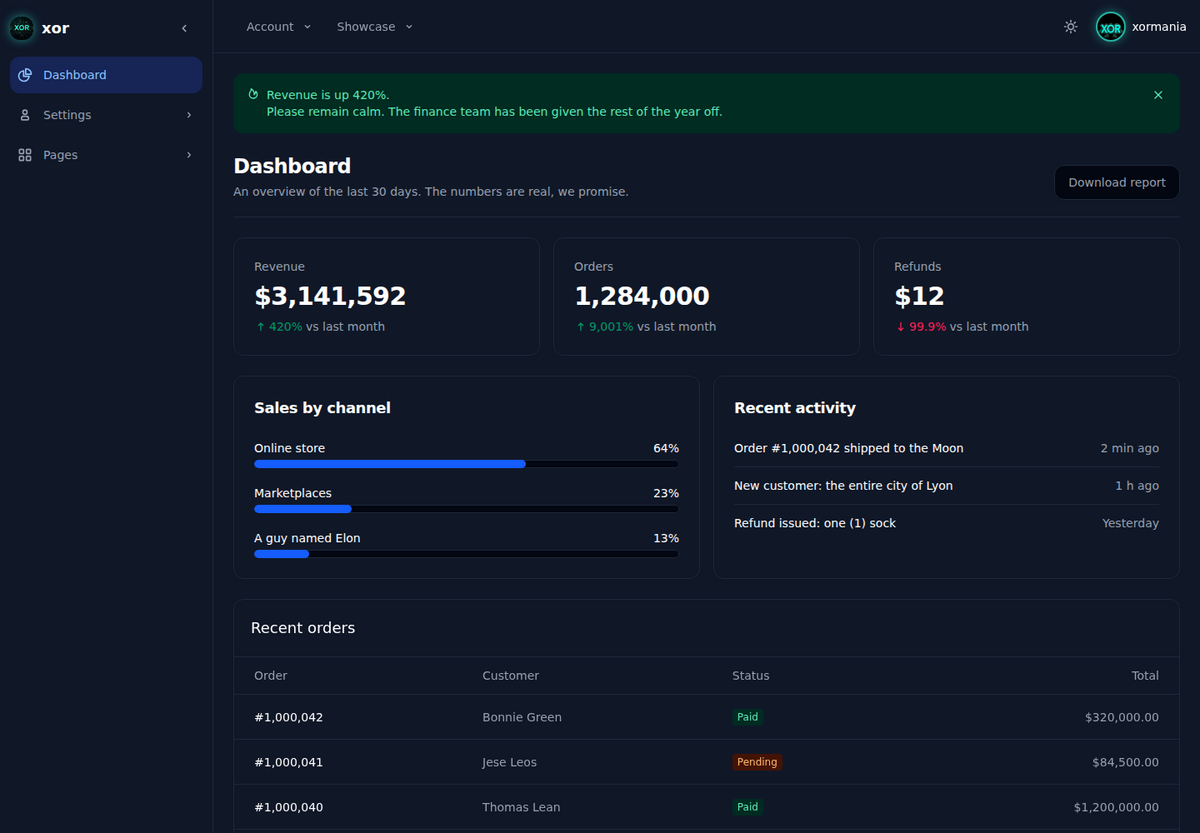1200x833 pixels.
Task: Click the Pages grid icon
Action: click(x=25, y=155)
